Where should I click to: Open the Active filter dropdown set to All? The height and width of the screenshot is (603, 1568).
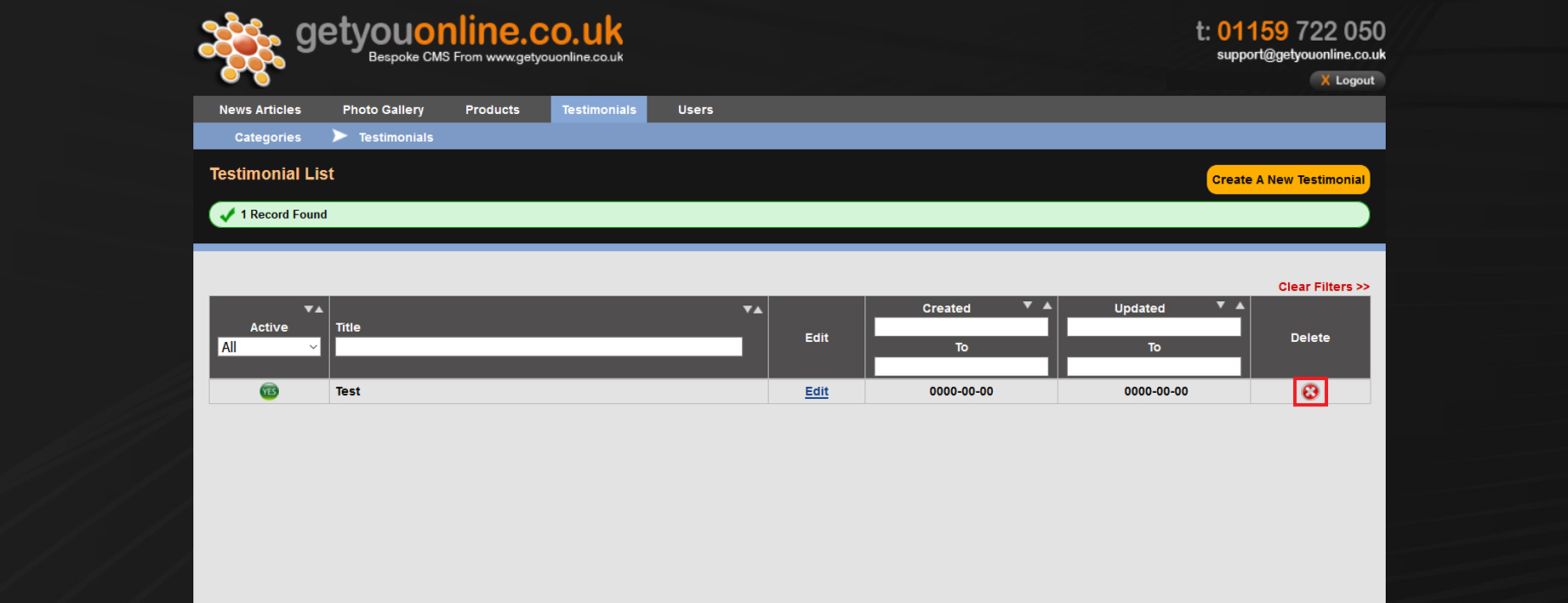tap(269, 347)
